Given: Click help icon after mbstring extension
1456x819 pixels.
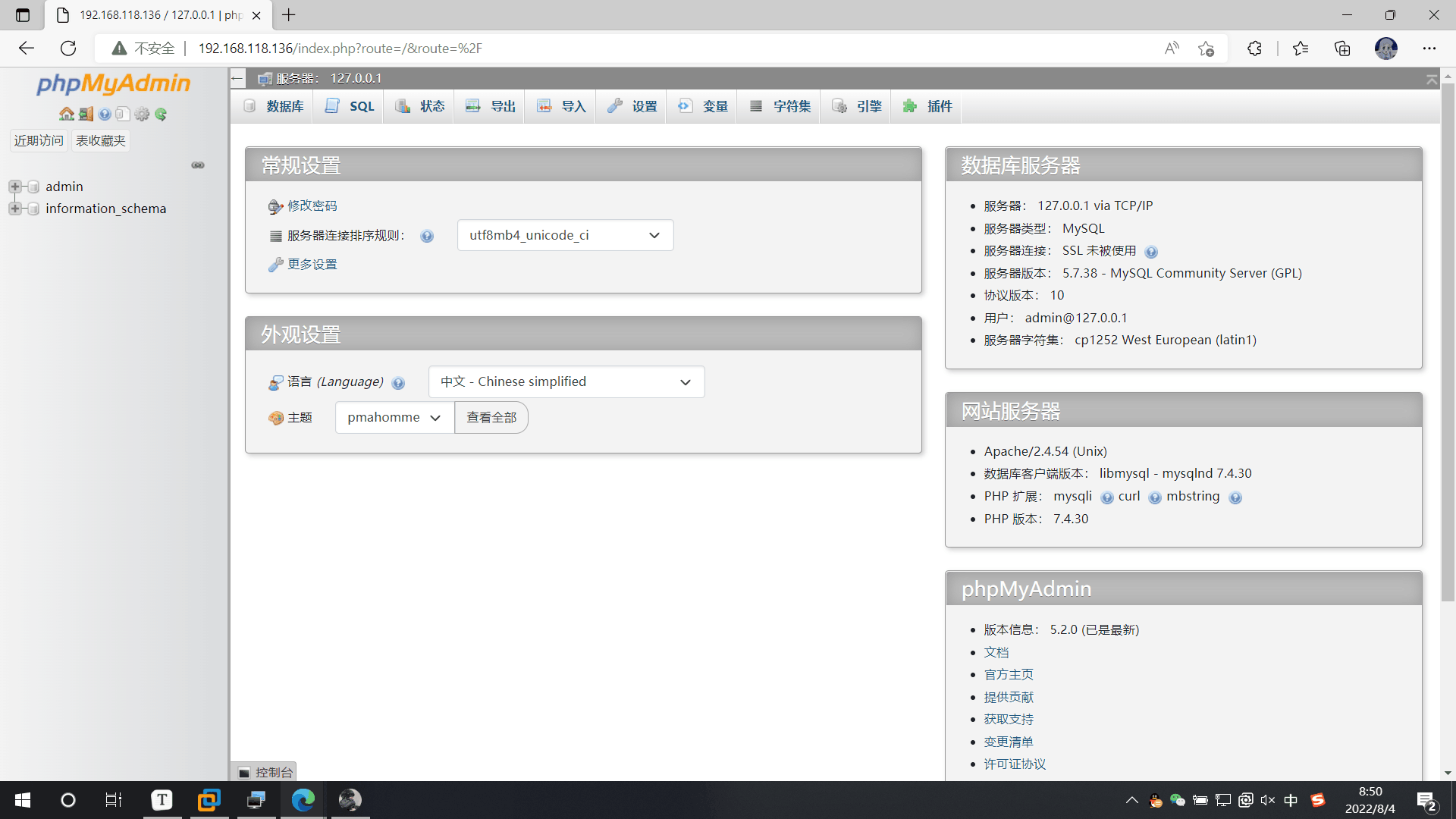Looking at the screenshot, I should point(1235,497).
